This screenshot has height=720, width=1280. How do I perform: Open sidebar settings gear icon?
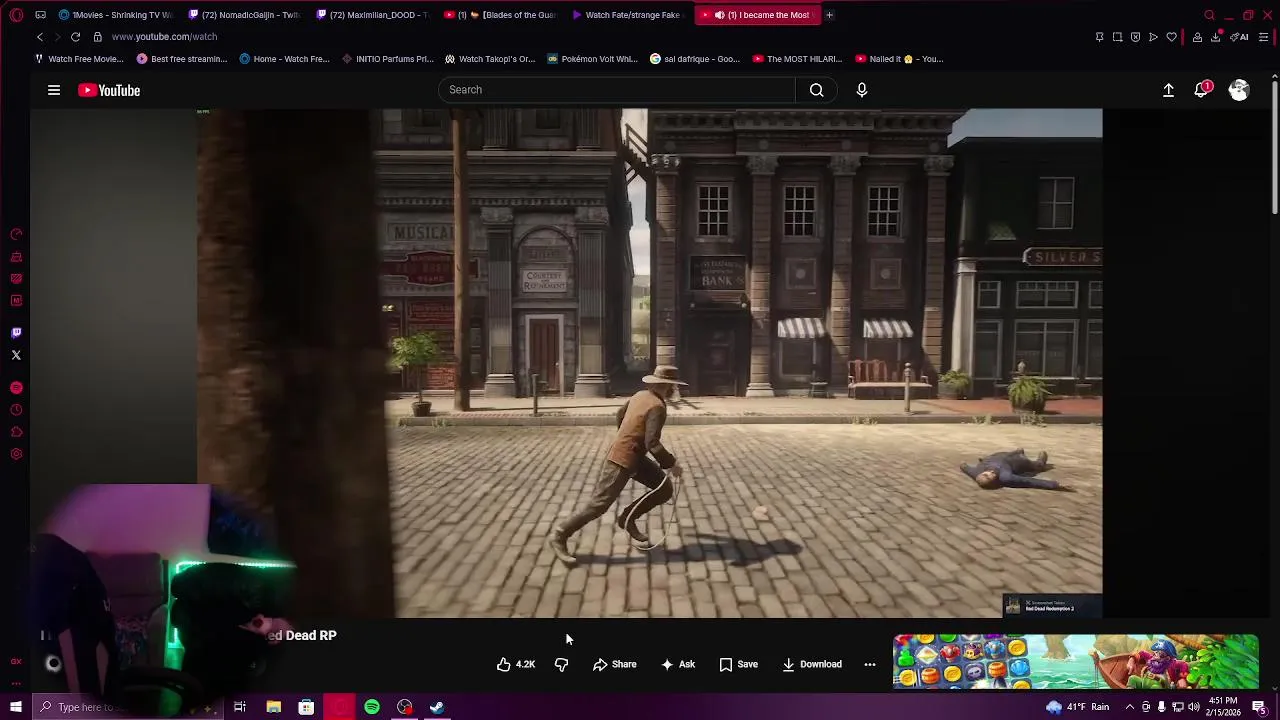click(x=16, y=454)
